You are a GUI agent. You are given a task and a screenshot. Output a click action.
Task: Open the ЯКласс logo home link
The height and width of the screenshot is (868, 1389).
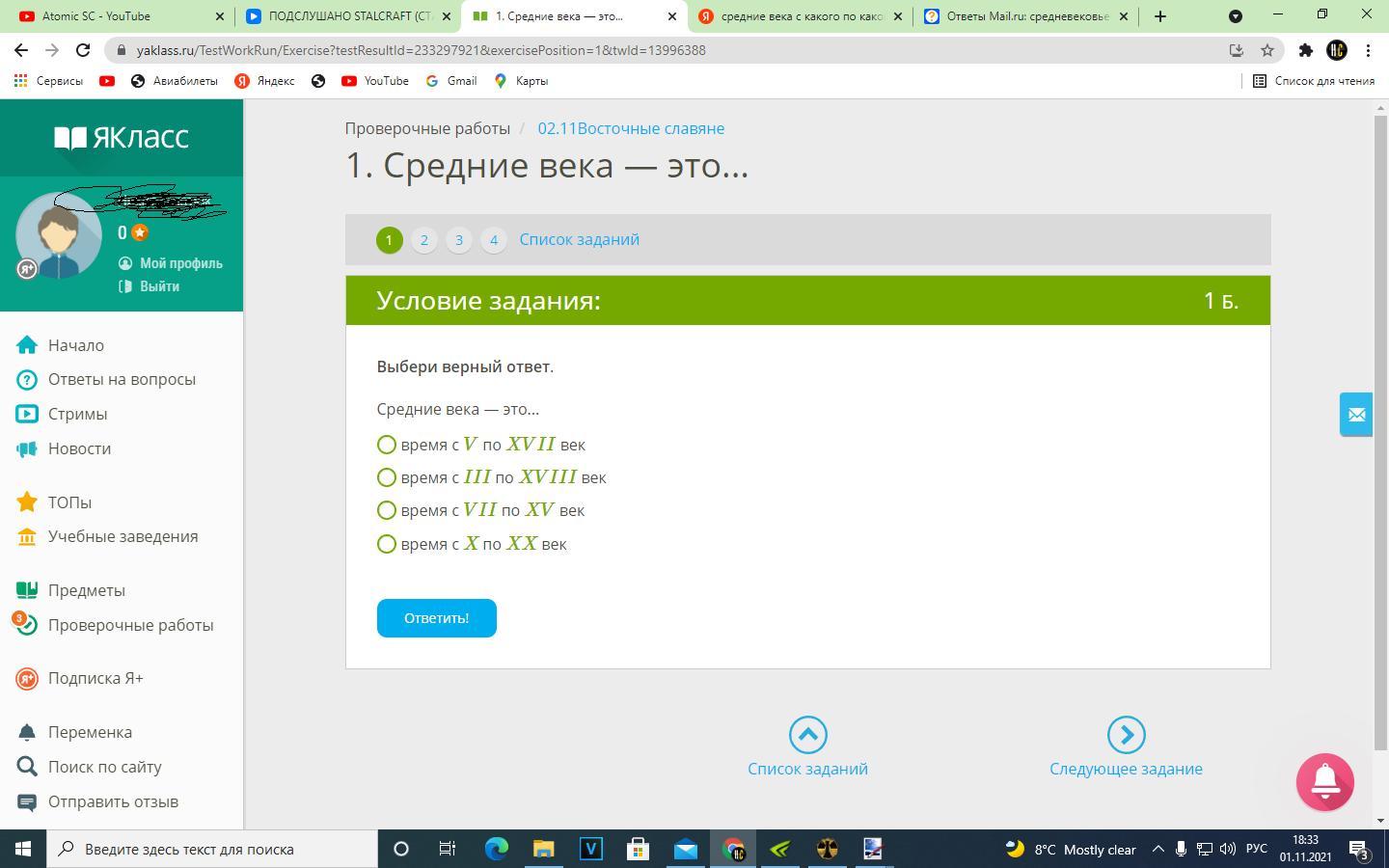(122, 137)
